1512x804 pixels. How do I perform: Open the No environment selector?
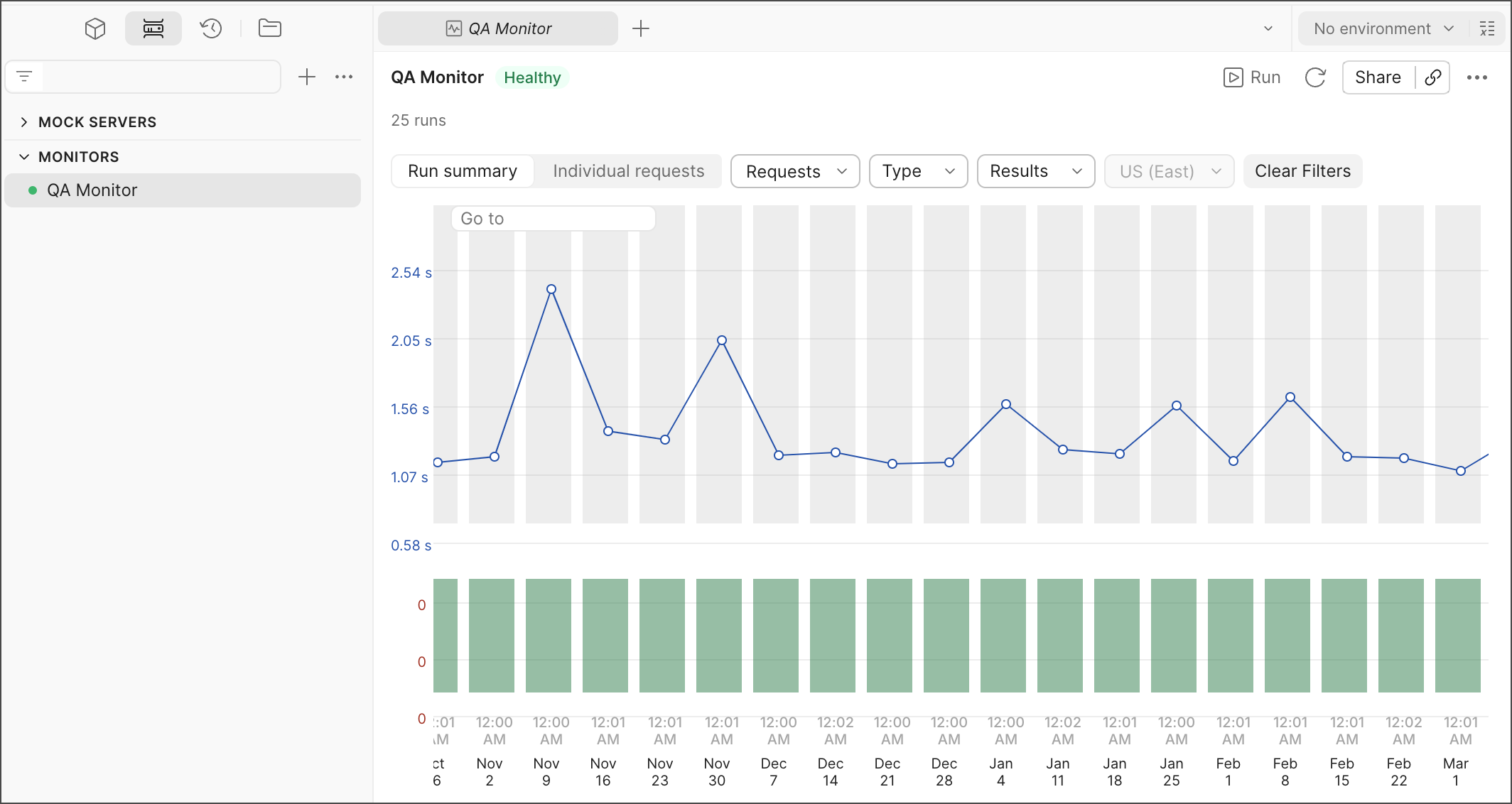pyautogui.click(x=1383, y=28)
